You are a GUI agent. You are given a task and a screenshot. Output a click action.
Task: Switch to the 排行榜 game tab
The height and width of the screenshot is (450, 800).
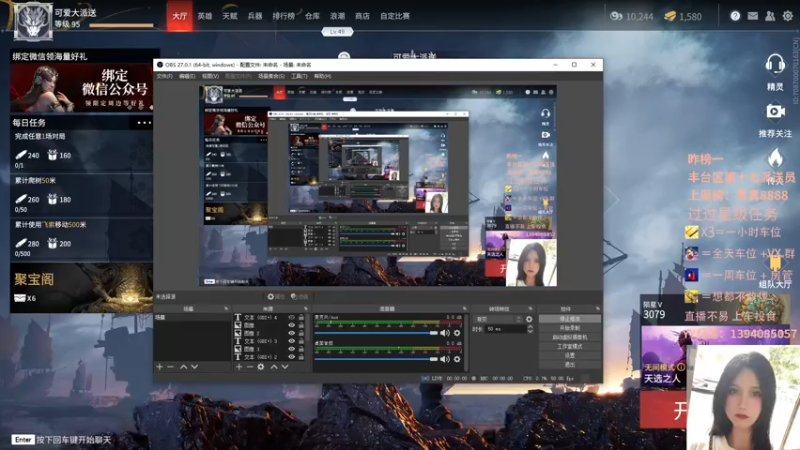[283, 16]
